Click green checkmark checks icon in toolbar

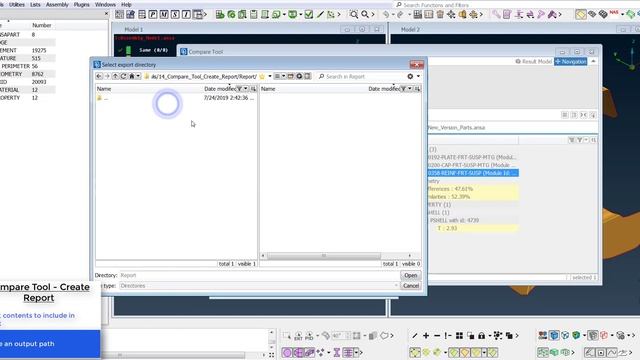(x=309, y=15)
